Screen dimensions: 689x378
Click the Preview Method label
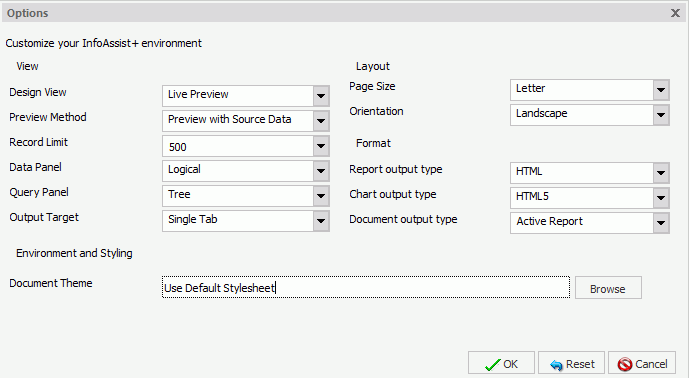click(48, 117)
